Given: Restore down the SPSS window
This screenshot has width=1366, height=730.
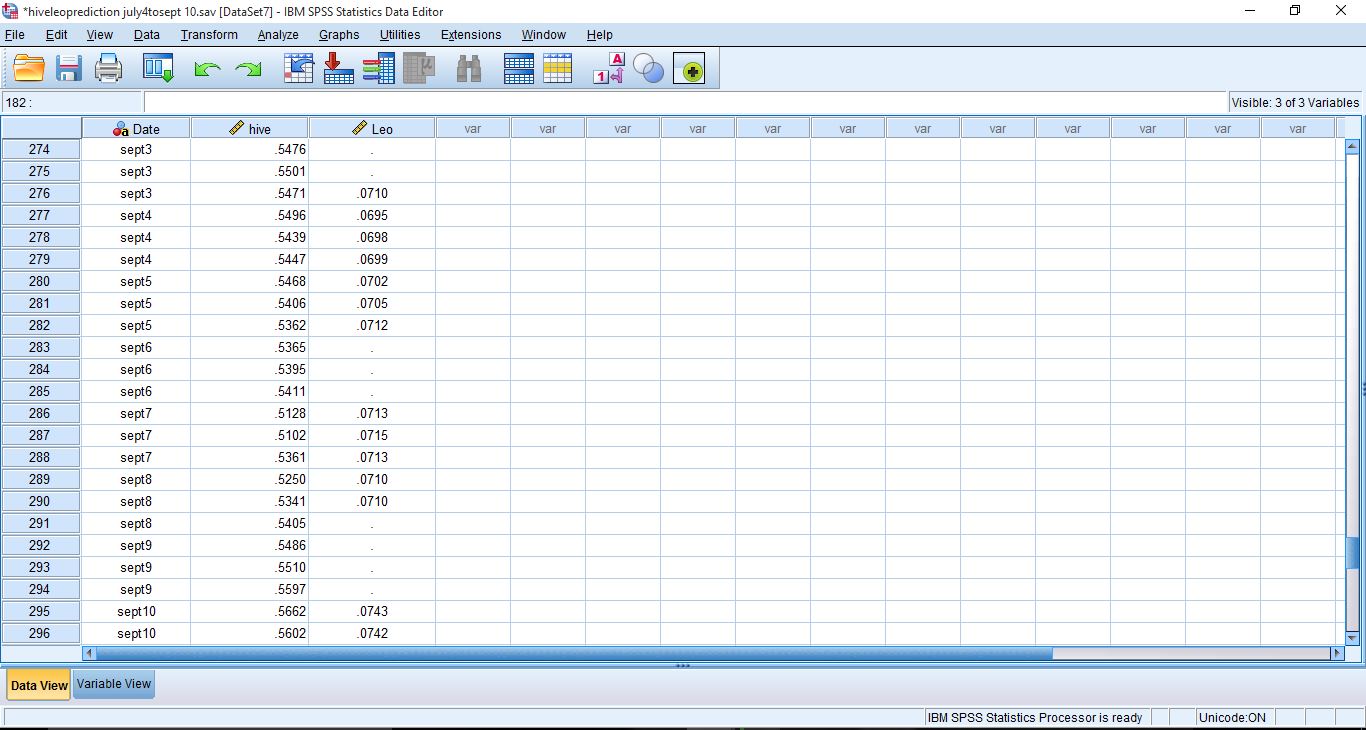Looking at the screenshot, I should coord(1295,11).
